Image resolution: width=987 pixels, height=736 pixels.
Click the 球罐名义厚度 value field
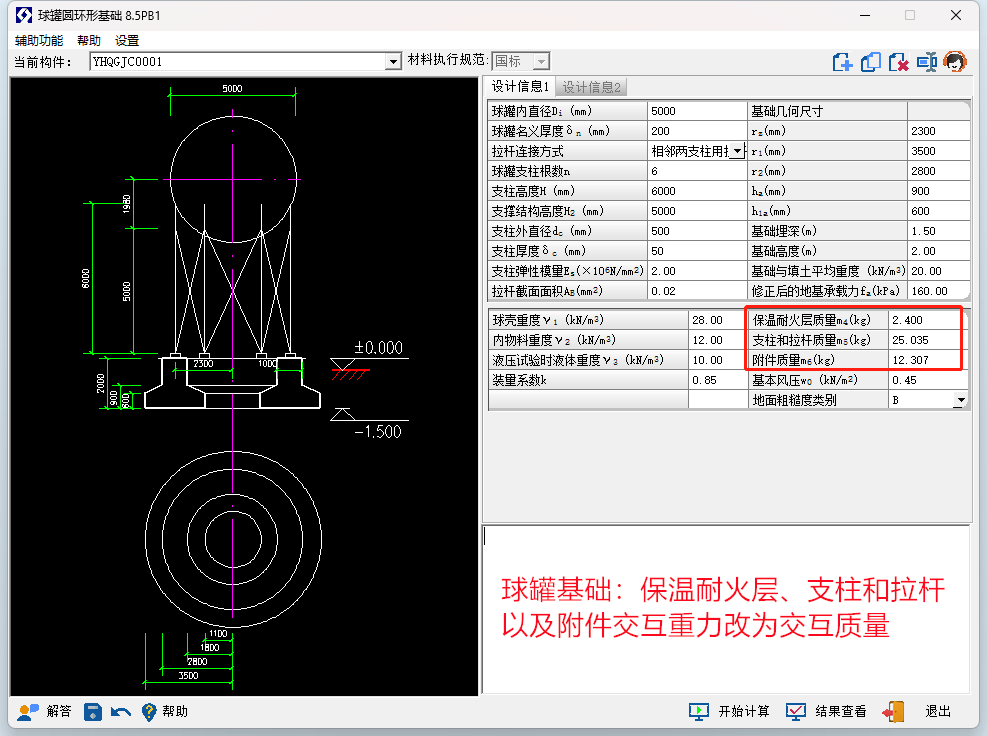(x=697, y=131)
